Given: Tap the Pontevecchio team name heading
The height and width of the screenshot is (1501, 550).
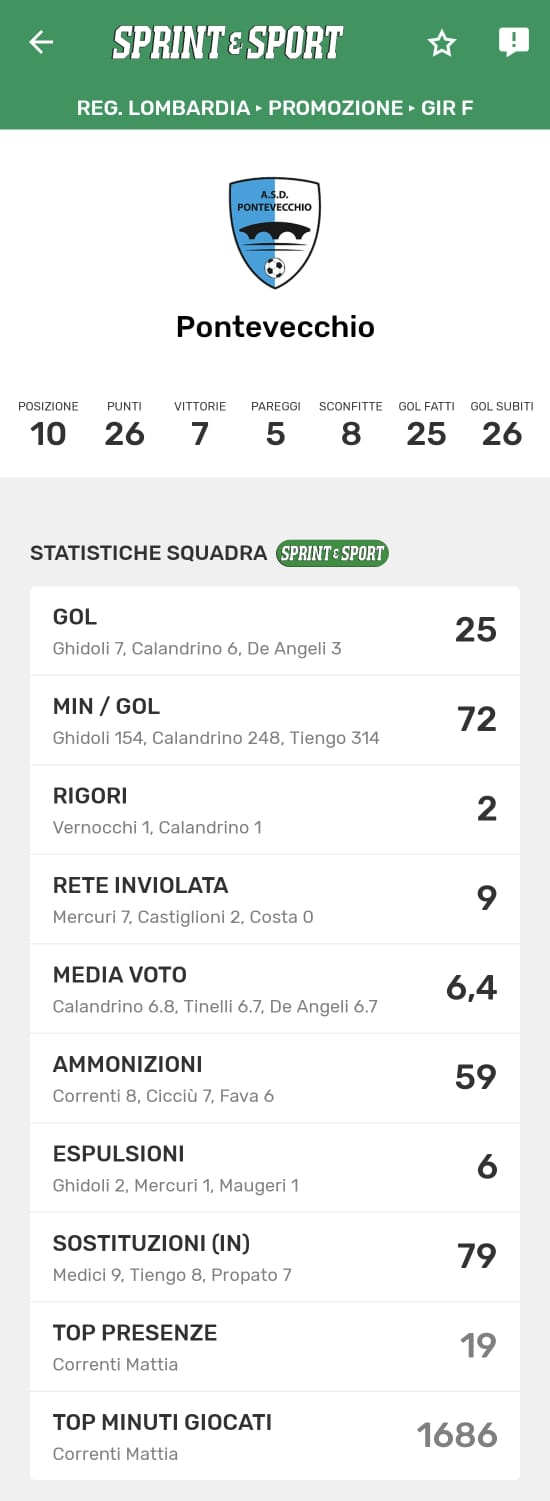Looking at the screenshot, I should point(275,327).
